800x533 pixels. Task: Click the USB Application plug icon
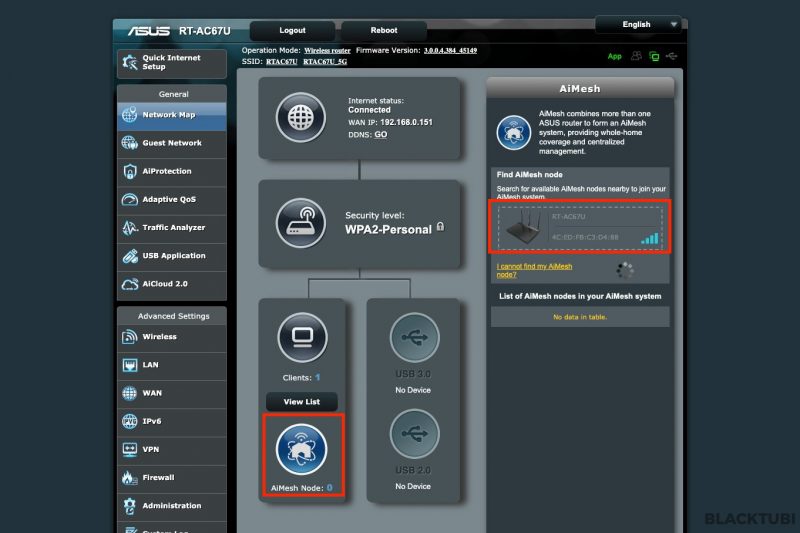pos(130,256)
